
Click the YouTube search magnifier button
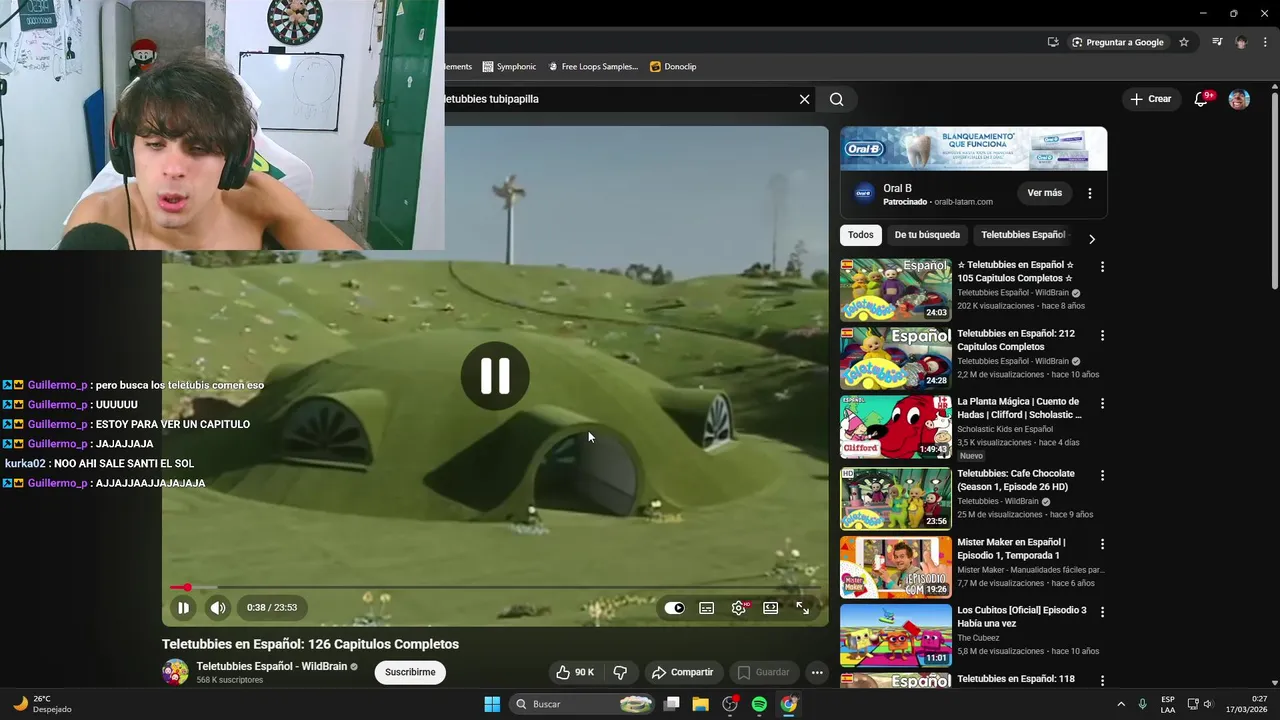tap(837, 99)
